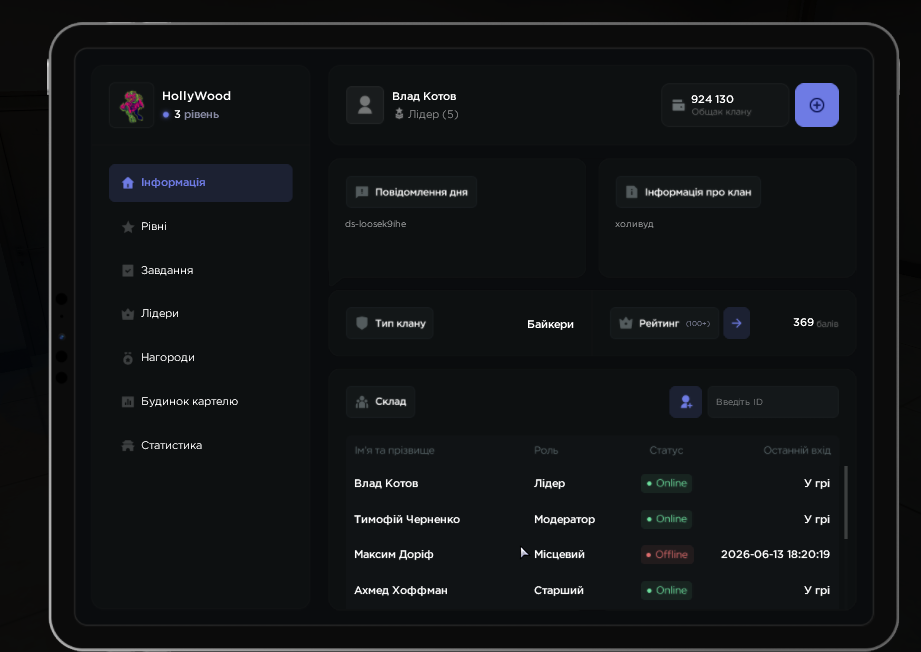The width and height of the screenshot is (921, 652).
Task: Click the Тип клану label
Action: point(389,323)
